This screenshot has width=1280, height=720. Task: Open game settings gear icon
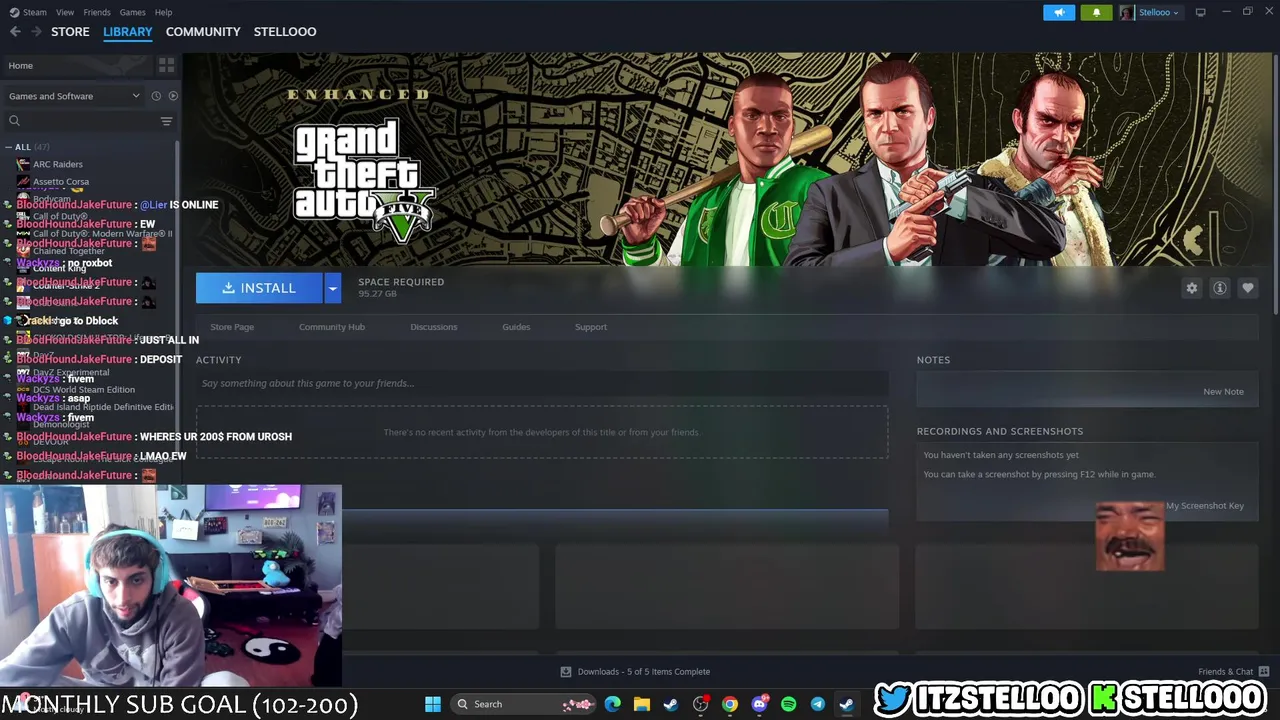1192,288
